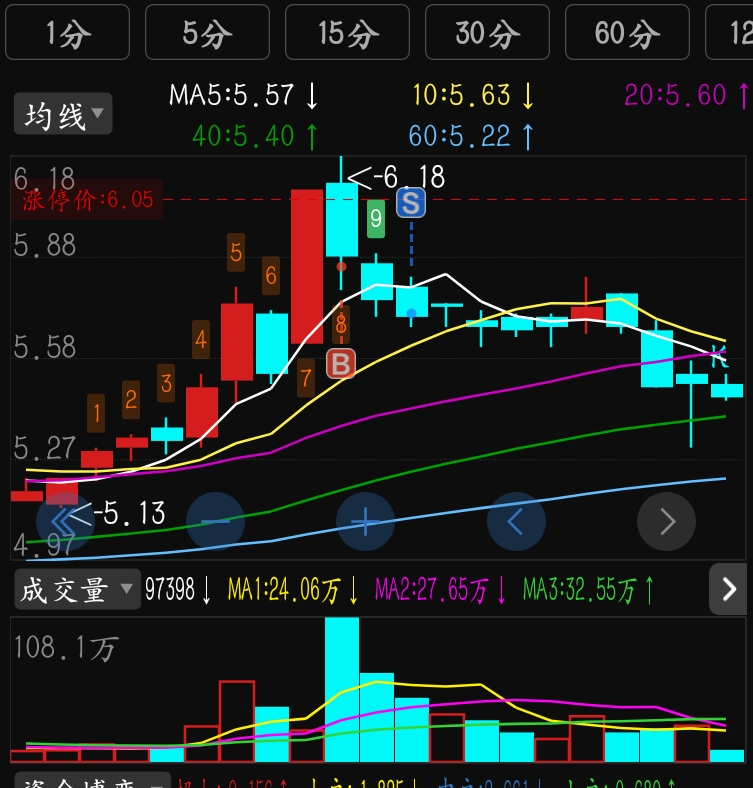The image size is (753, 788).
Task: Tap the 涨停价:6.05 limit-up price label
Action: pyautogui.click(x=87, y=200)
